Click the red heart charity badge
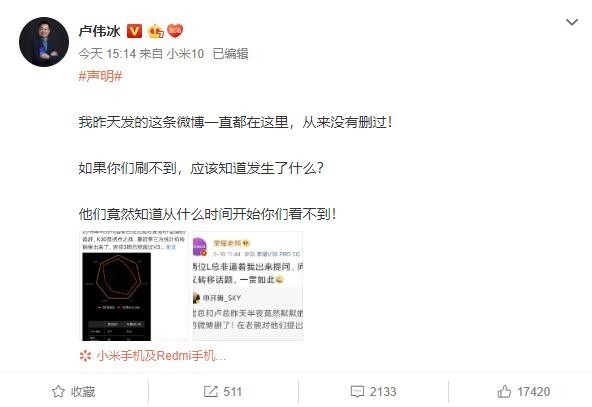The image size is (592, 407). [x=175, y=31]
